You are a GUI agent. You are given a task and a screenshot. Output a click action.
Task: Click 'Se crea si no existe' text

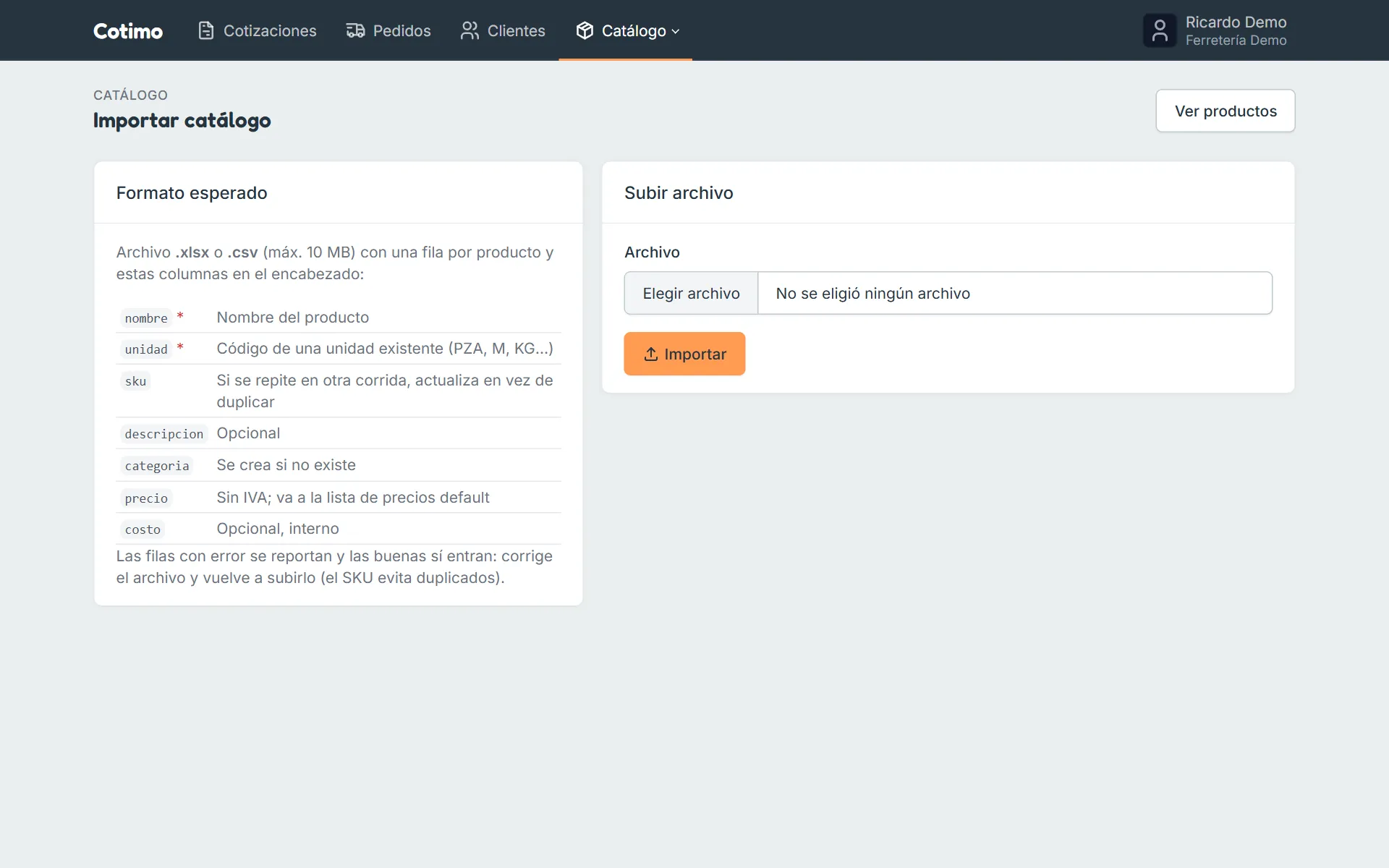pos(286,465)
